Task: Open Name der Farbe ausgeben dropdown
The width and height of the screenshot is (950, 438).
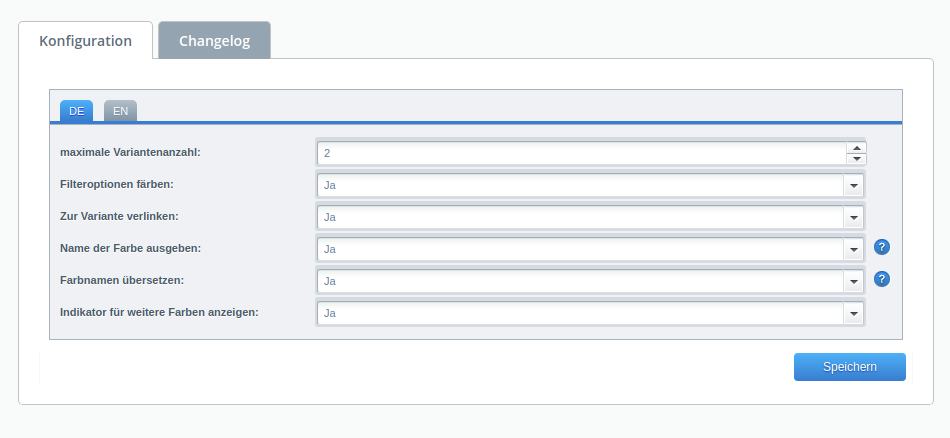Action: [854, 249]
